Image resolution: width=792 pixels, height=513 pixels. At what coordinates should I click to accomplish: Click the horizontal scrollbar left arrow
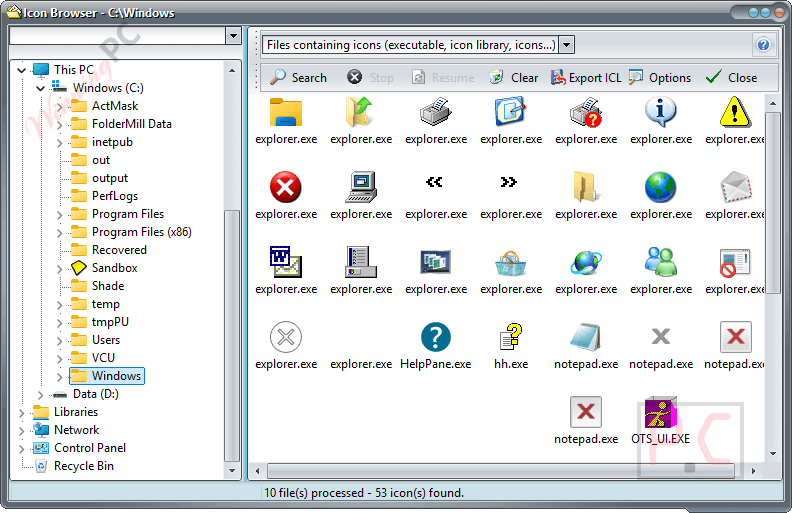pyautogui.click(x=258, y=471)
